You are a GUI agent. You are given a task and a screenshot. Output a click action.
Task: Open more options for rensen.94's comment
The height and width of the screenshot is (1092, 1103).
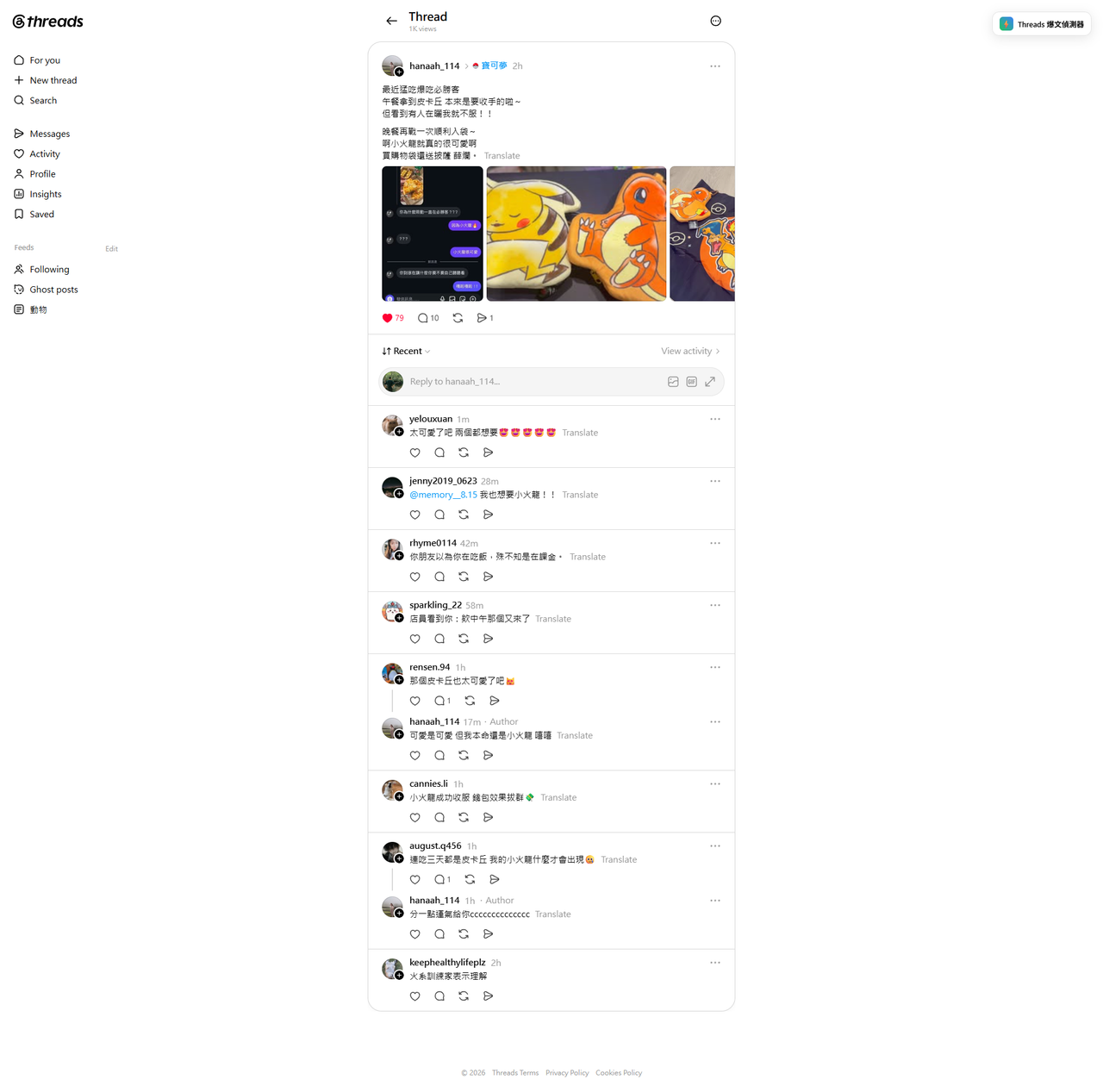coord(715,667)
